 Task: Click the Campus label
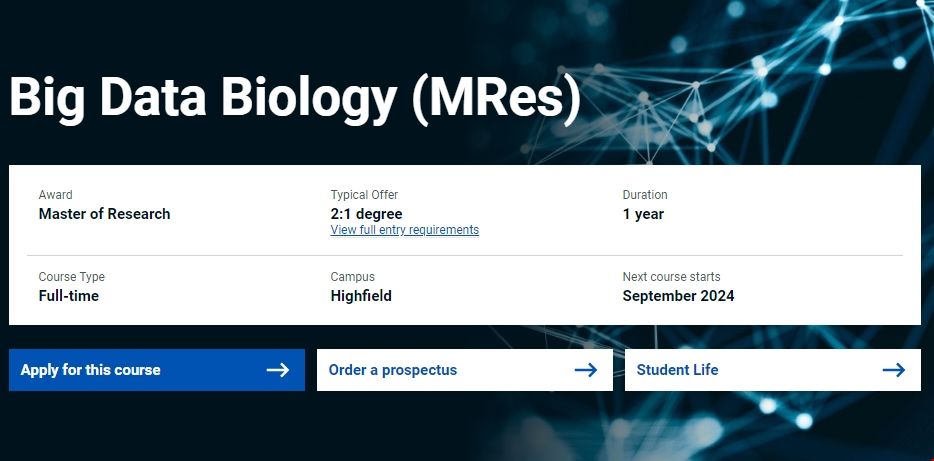(x=353, y=277)
